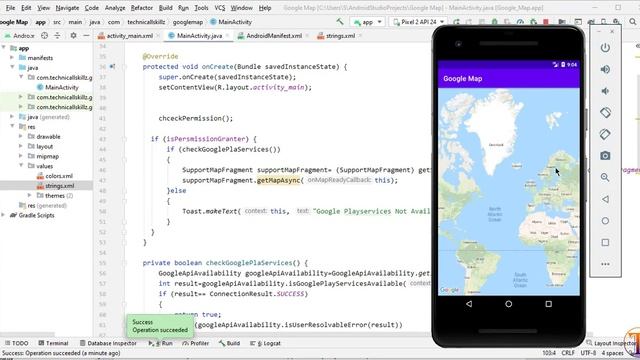This screenshot has height=360, width=640.
Task: Collapse the res folder
Action: click(12, 127)
